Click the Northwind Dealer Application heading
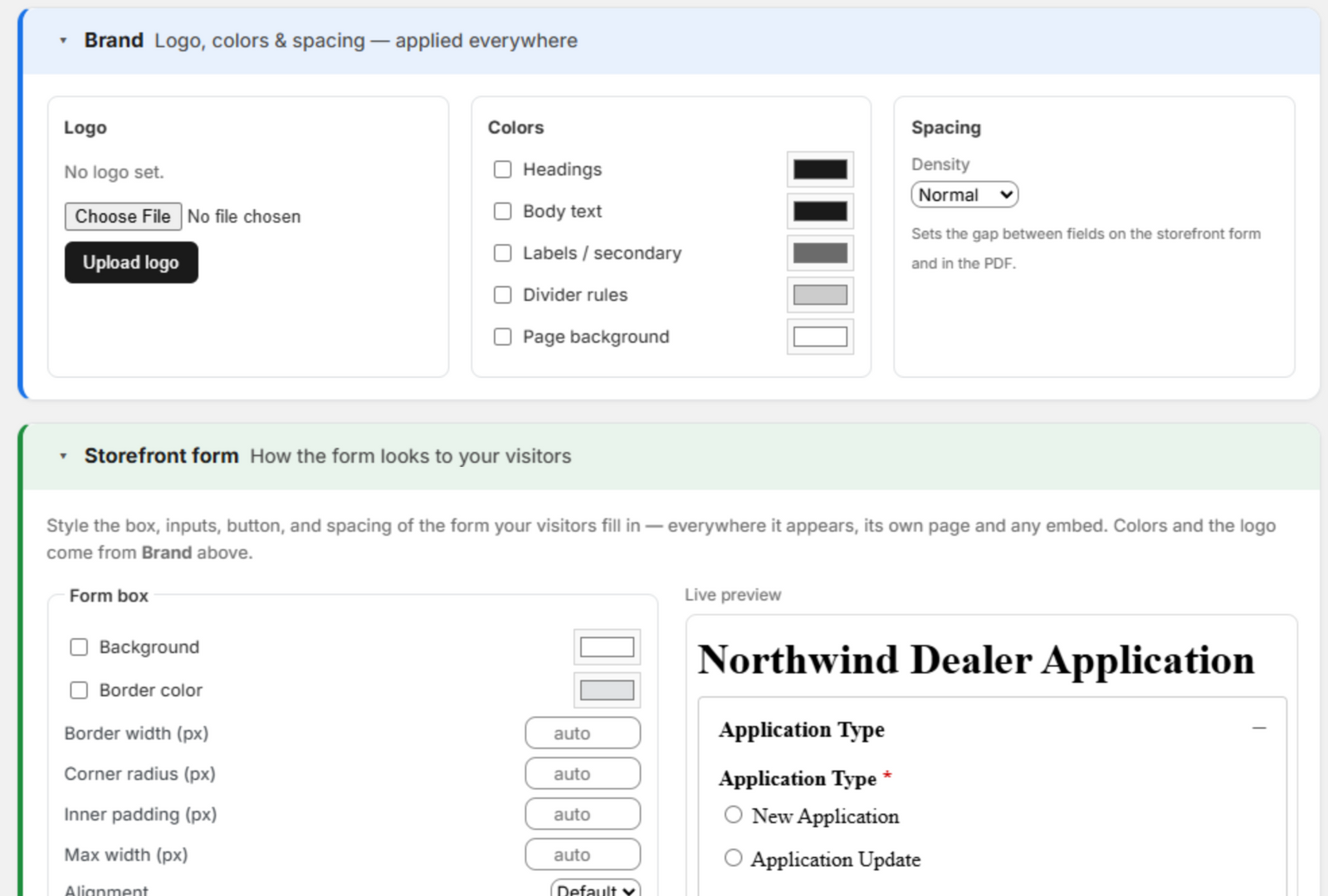Viewport: 1328px width, 896px height. click(x=976, y=660)
